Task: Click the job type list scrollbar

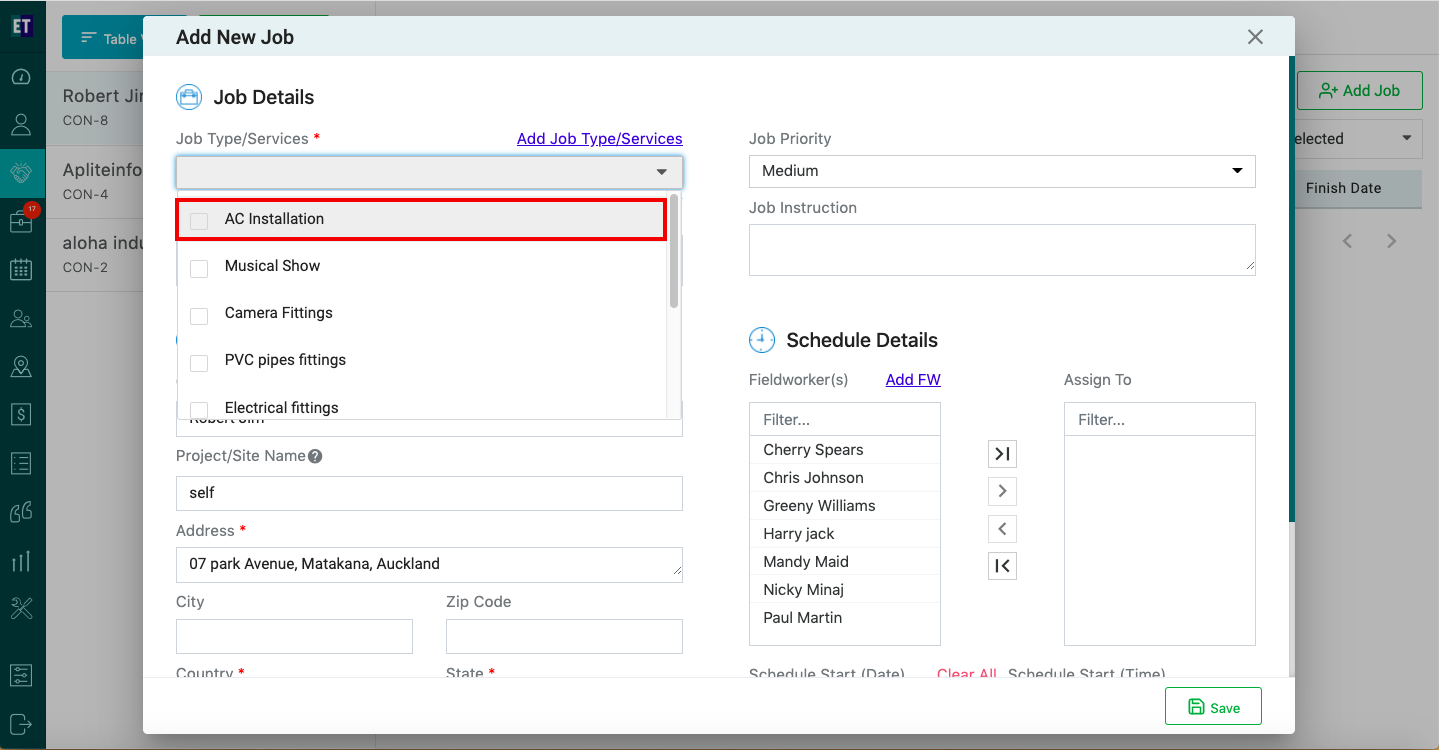Action: [x=674, y=251]
